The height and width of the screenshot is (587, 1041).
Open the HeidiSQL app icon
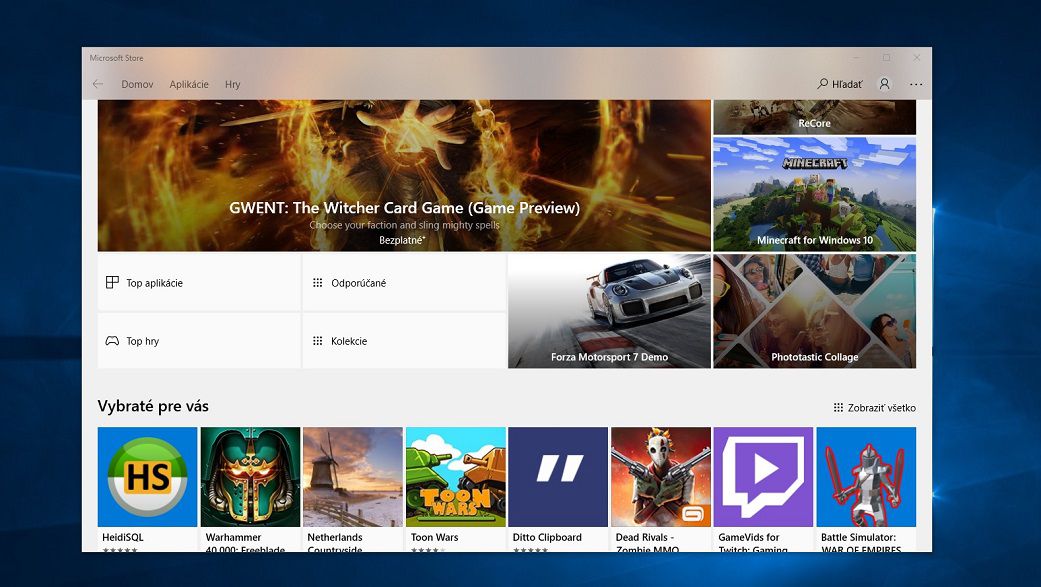pos(147,477)
